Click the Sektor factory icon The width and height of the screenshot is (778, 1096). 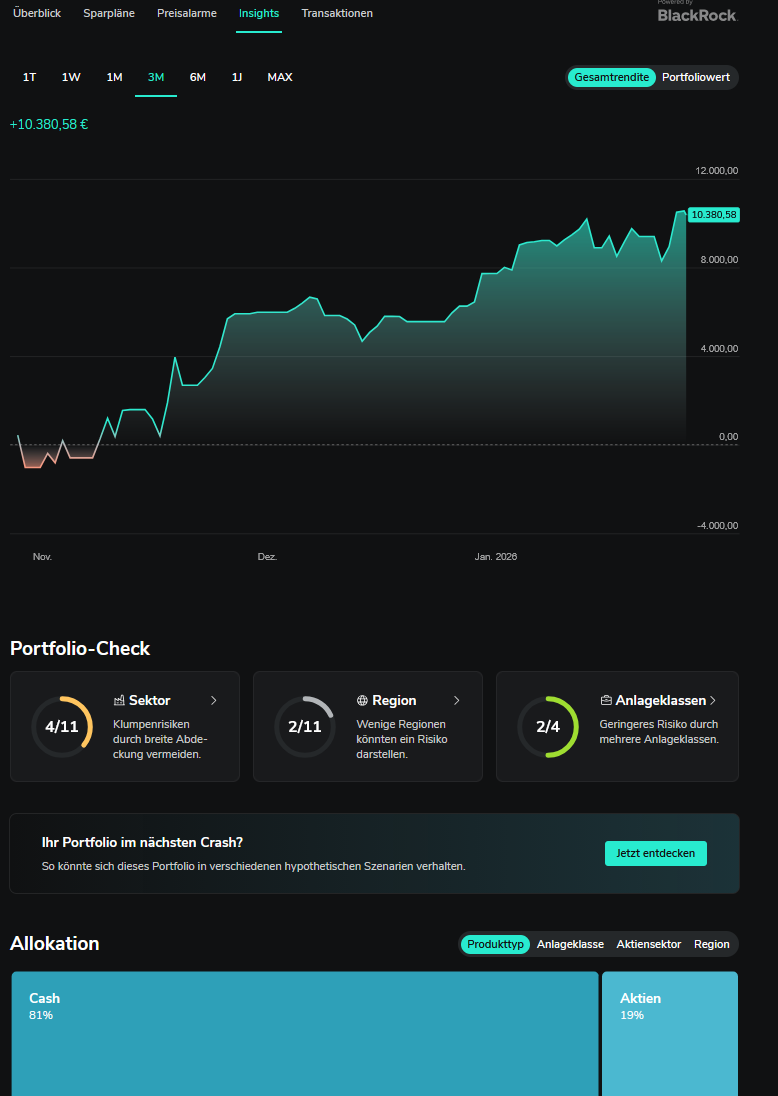tap(119, 701)
